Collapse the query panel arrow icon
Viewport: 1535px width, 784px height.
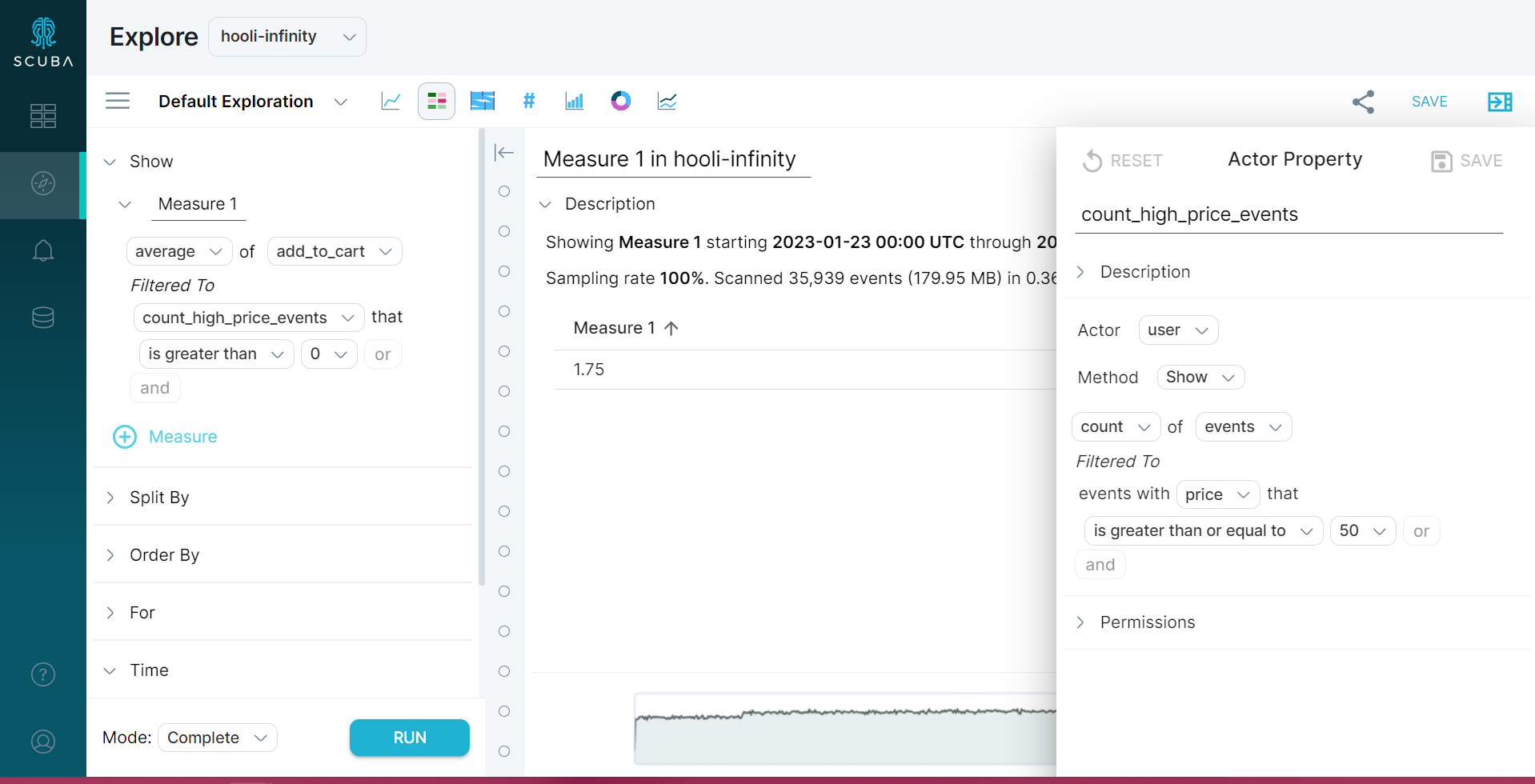[x=504, y=152]
